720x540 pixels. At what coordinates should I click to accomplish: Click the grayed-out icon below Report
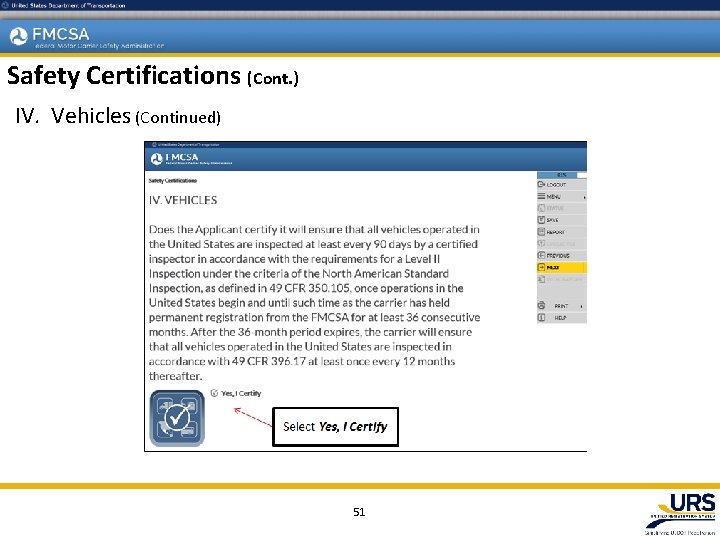(541, 243)
